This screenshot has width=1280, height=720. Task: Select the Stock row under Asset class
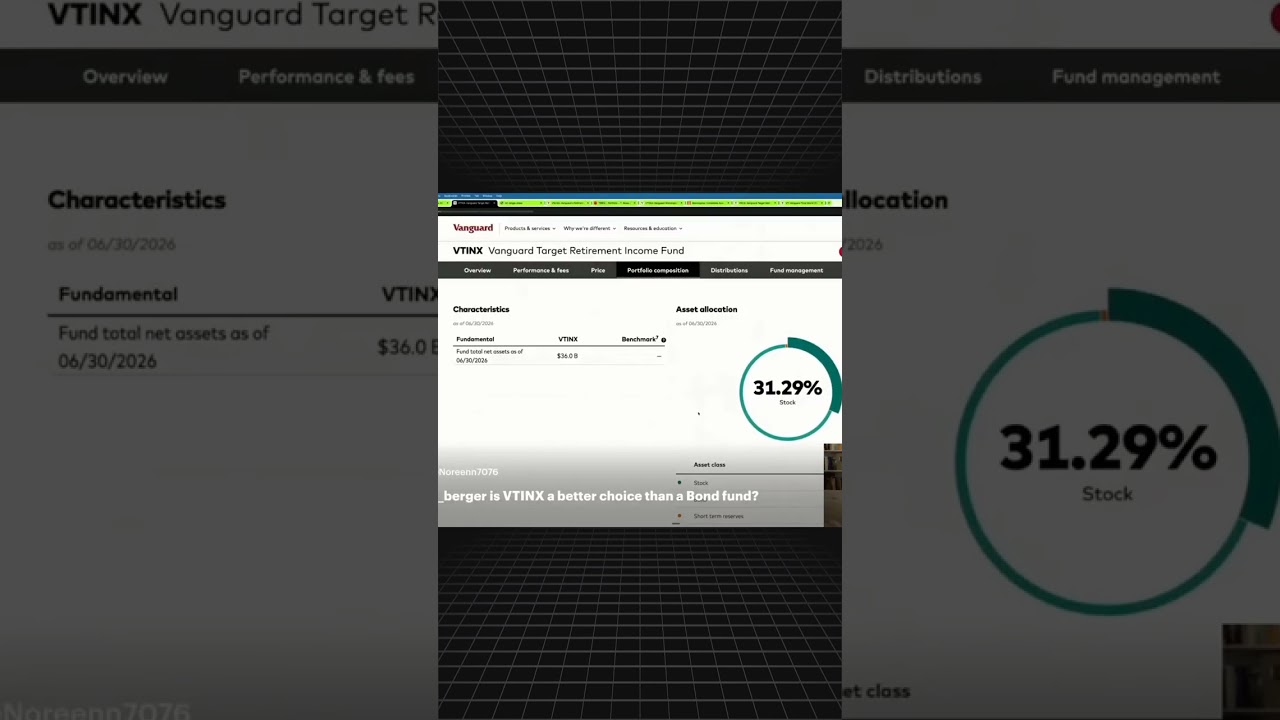tap(750, 483)
